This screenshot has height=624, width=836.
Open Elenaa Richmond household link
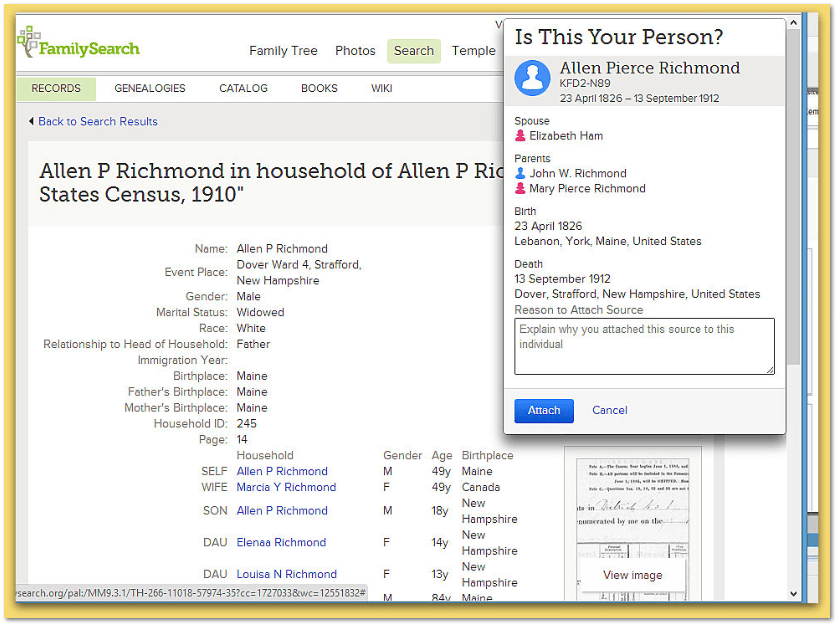point(281,542)
